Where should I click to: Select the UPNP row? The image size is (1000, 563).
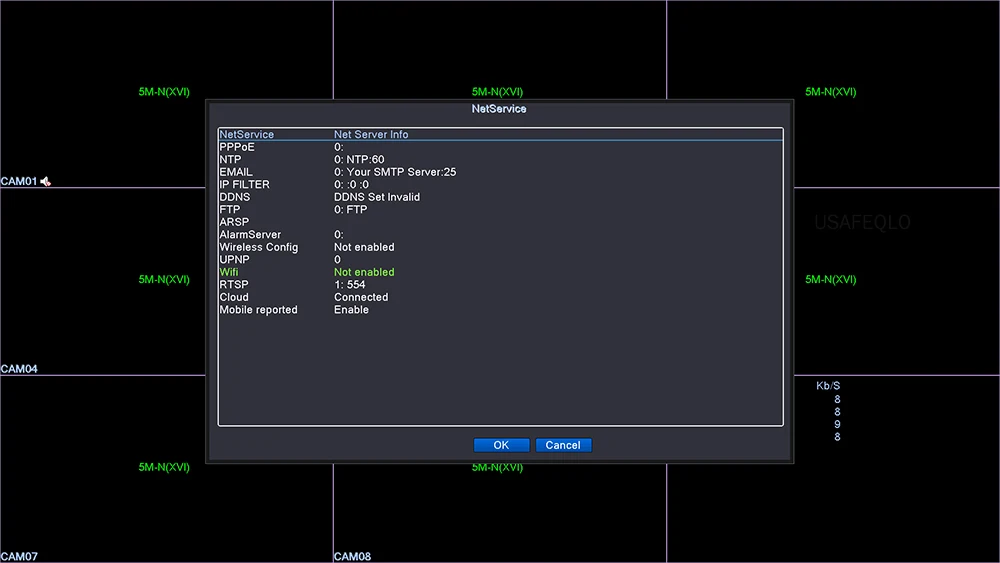500,260
